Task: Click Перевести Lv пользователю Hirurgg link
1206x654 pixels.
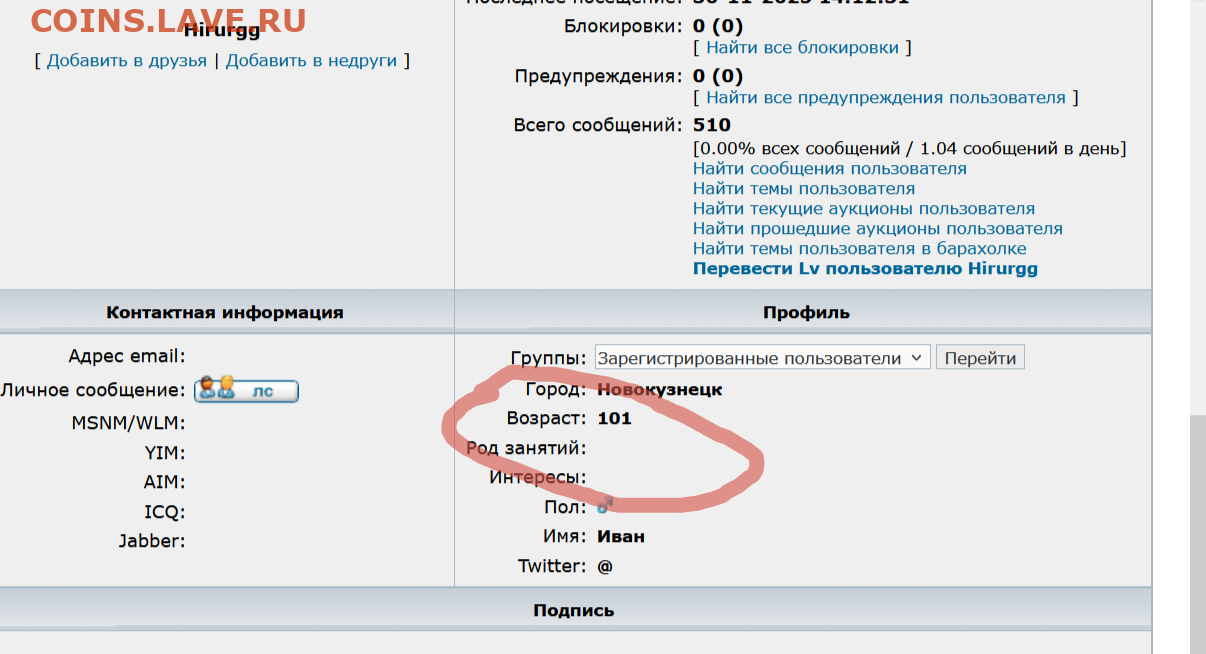Action: [x=865, y=269]
